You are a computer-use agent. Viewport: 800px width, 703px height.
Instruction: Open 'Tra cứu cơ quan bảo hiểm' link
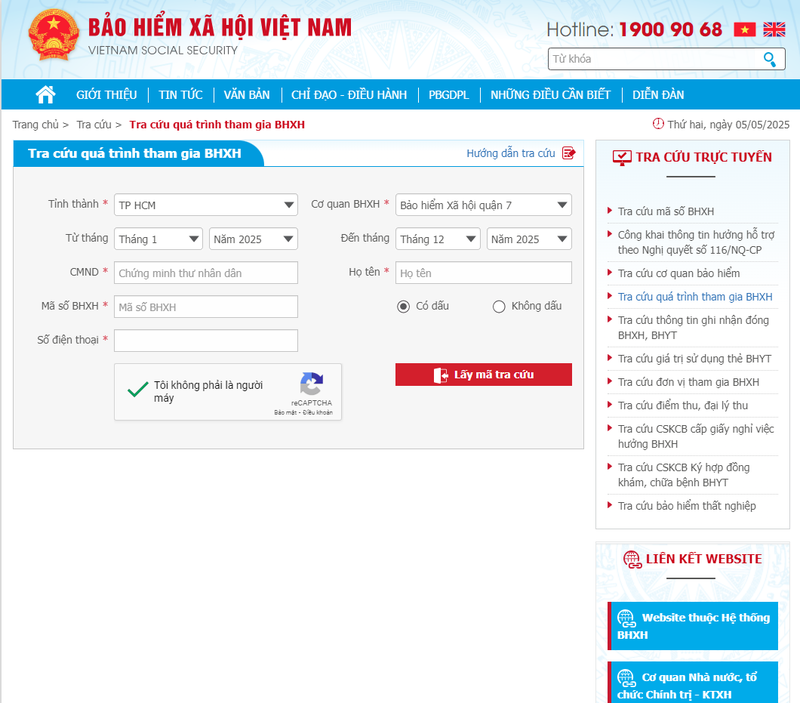[x=679, y=273]
